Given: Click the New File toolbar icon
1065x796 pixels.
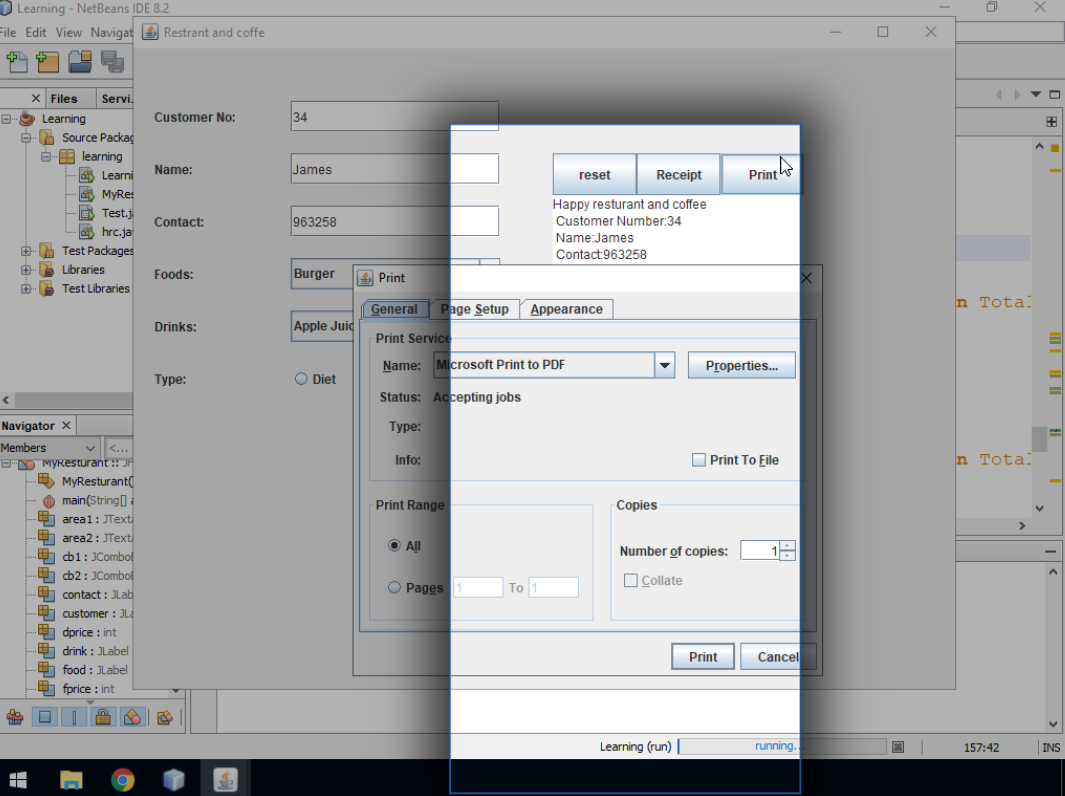Looking at the screenshot, I should tap(17, 62).
